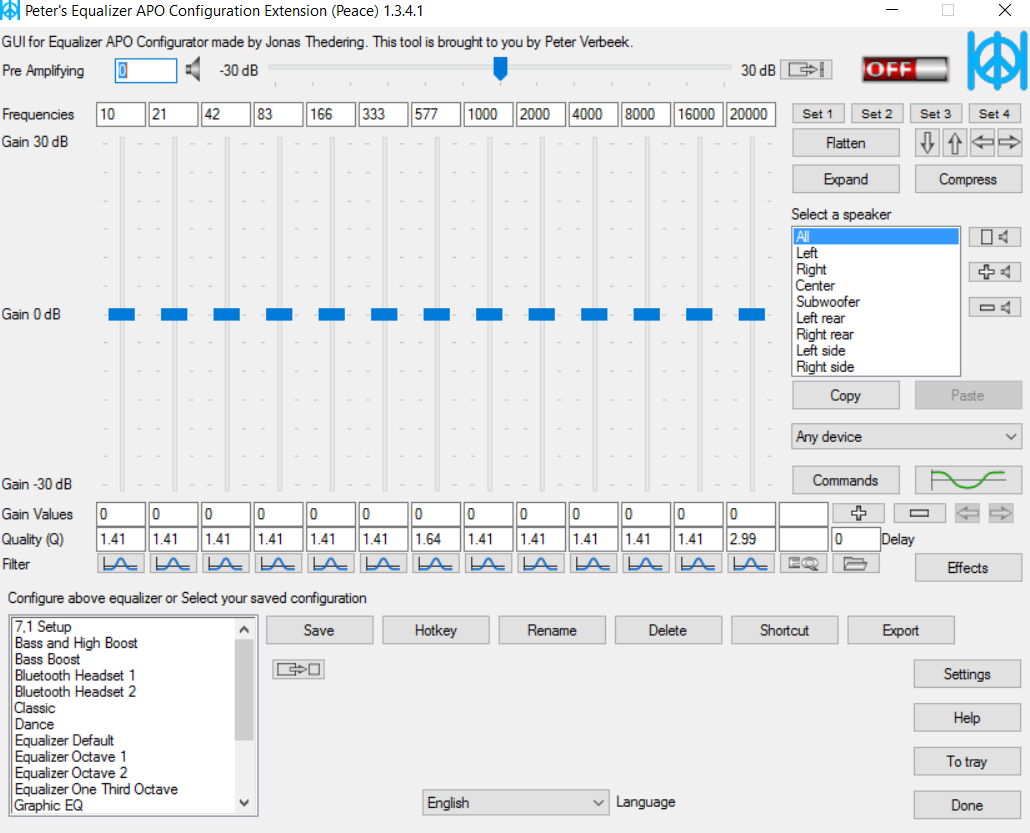Viewport: 1030px width, 833px height.
Task: Click the Flatten button
Action: coord(845,143)
